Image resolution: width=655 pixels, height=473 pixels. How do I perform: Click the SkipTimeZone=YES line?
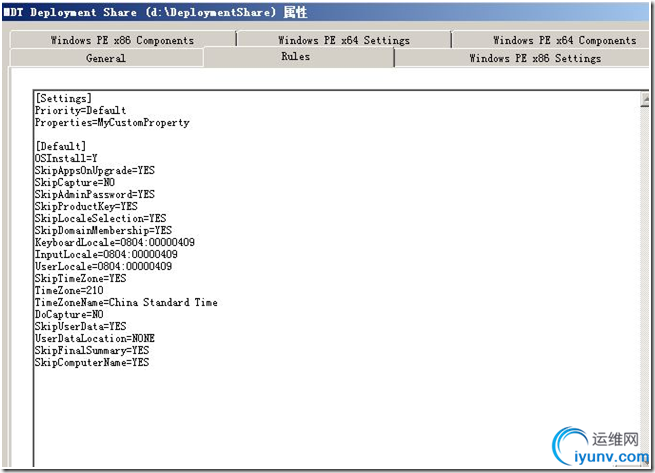pyautogui.click(x=81, y=278)
